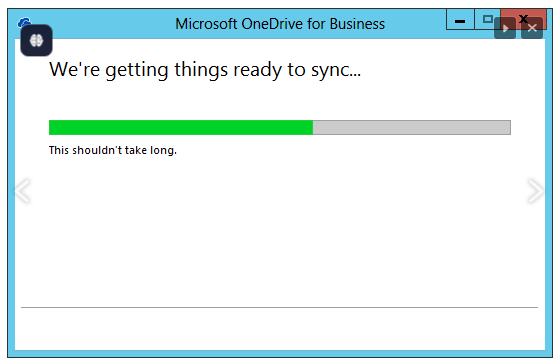Screen dimensions: 560x363
Task: Click the horizontal separator line near the bottom
Action: (279, 307)
